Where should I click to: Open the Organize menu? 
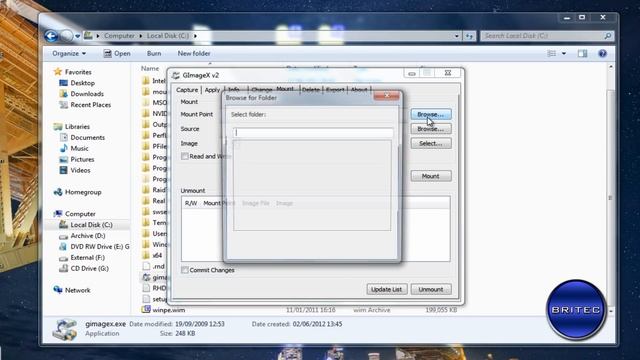pos(69,53)
